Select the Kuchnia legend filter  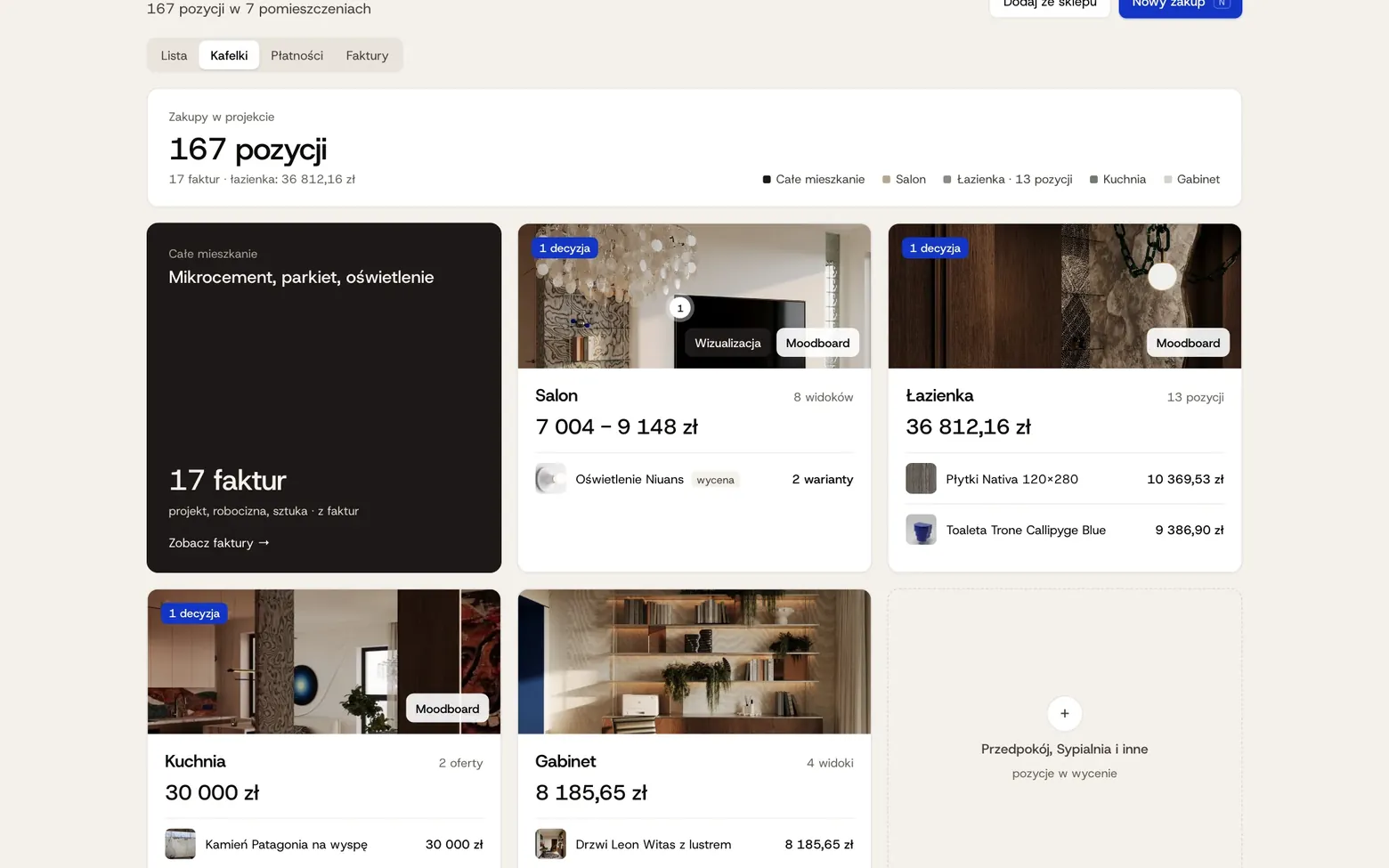coord(1117,179)
